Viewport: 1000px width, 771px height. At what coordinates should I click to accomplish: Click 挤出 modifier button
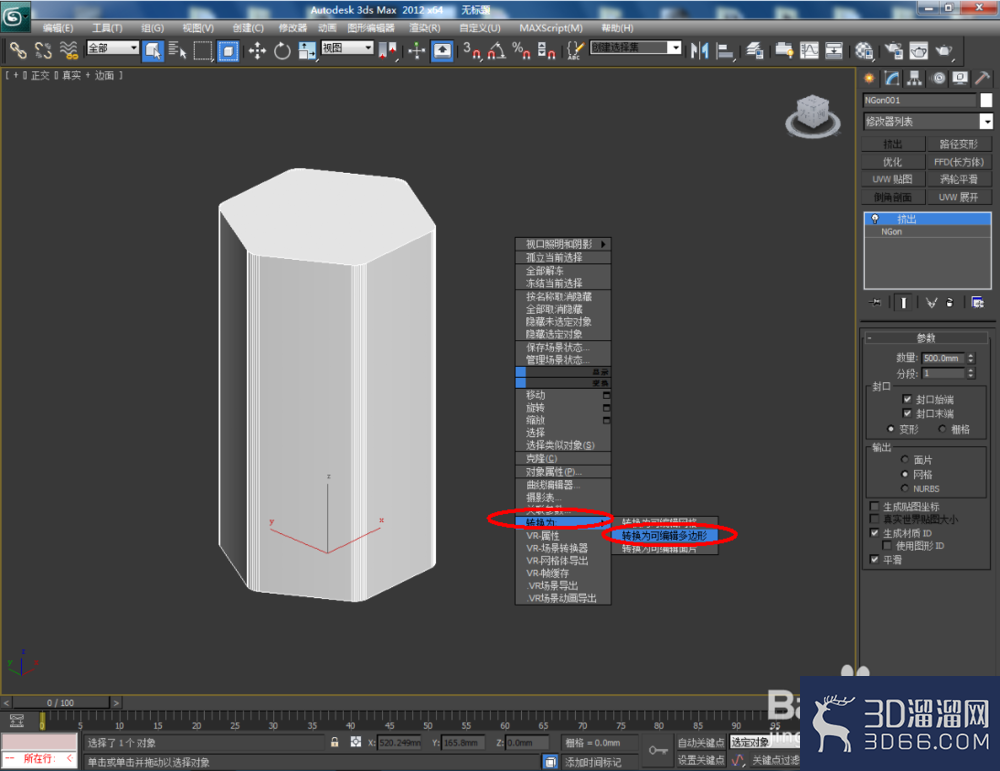coord(893,144)
